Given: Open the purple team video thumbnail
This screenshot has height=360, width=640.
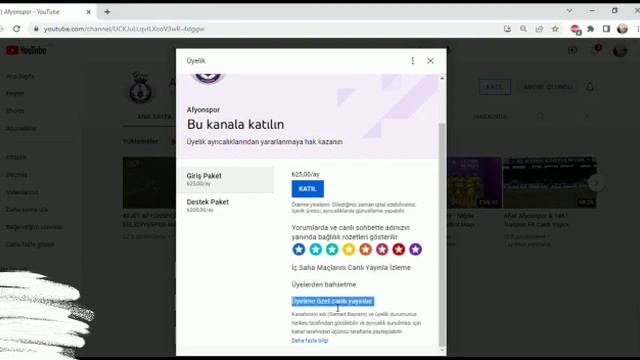Looking at the screenshot, I should click(474, 183).
